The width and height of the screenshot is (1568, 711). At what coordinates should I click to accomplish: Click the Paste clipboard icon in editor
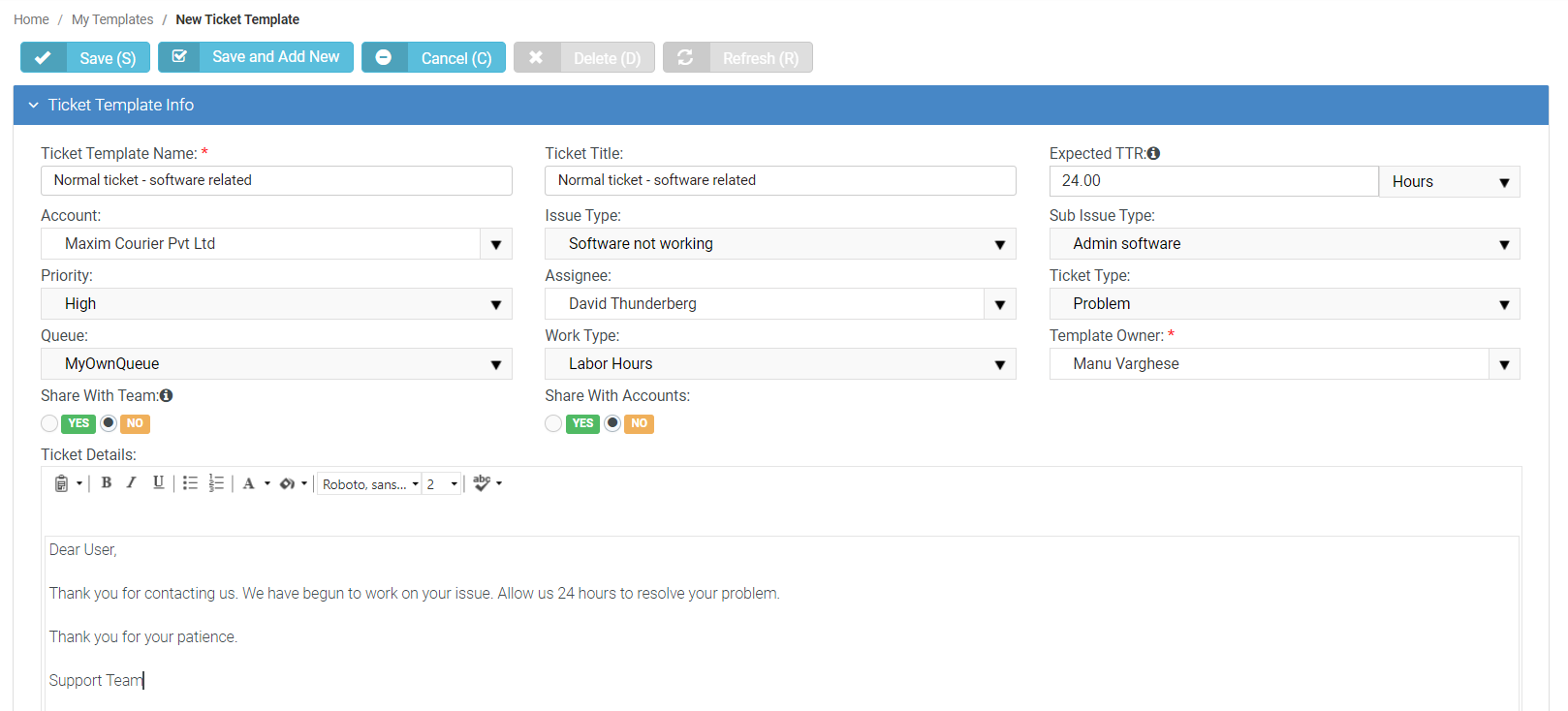point(61,483)
